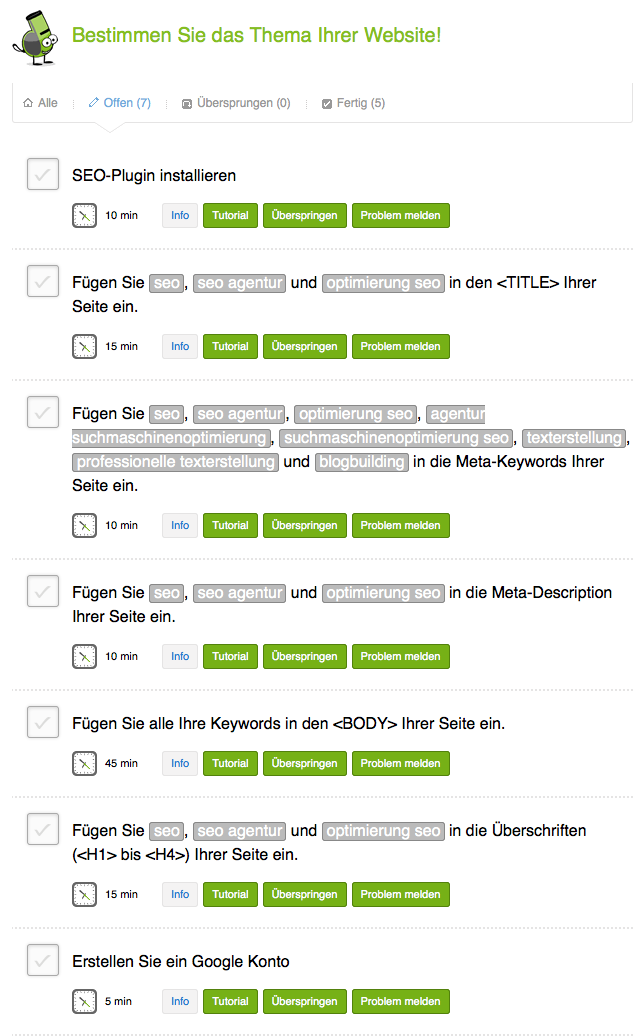
Task: Click the clock icon for SEO-Plugin task
Action: [84, 215]
